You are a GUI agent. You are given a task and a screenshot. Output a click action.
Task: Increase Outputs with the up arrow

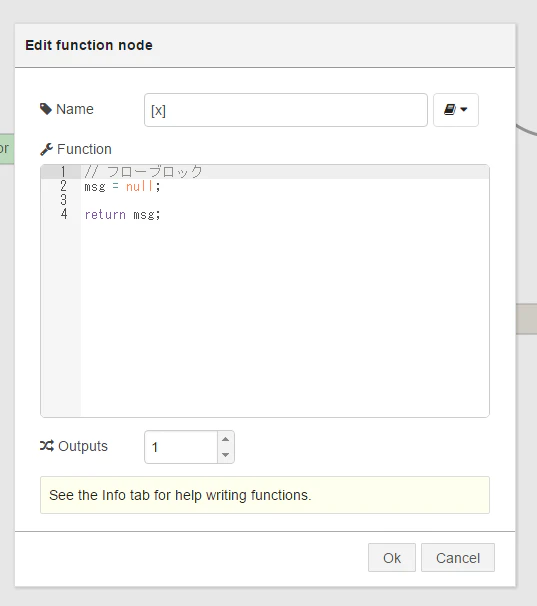(x=225, y=439)
